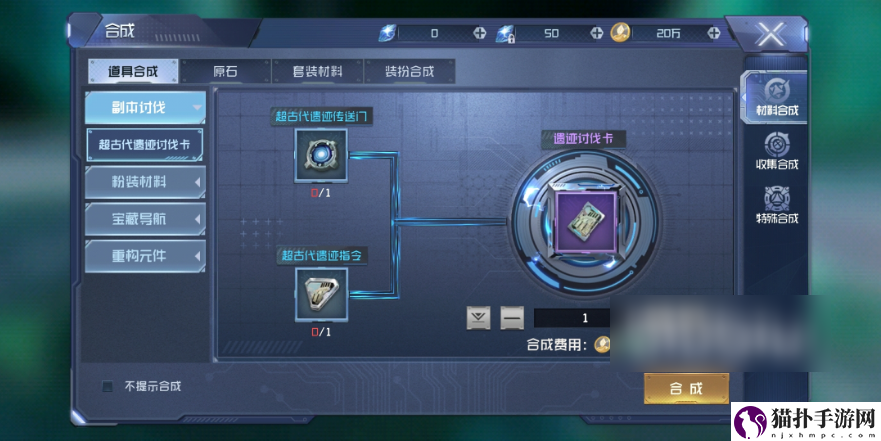Screen dimensions: 881x441
Task: Tap the 超古代遗迹传送门 material icon
Action: [321, 156]
